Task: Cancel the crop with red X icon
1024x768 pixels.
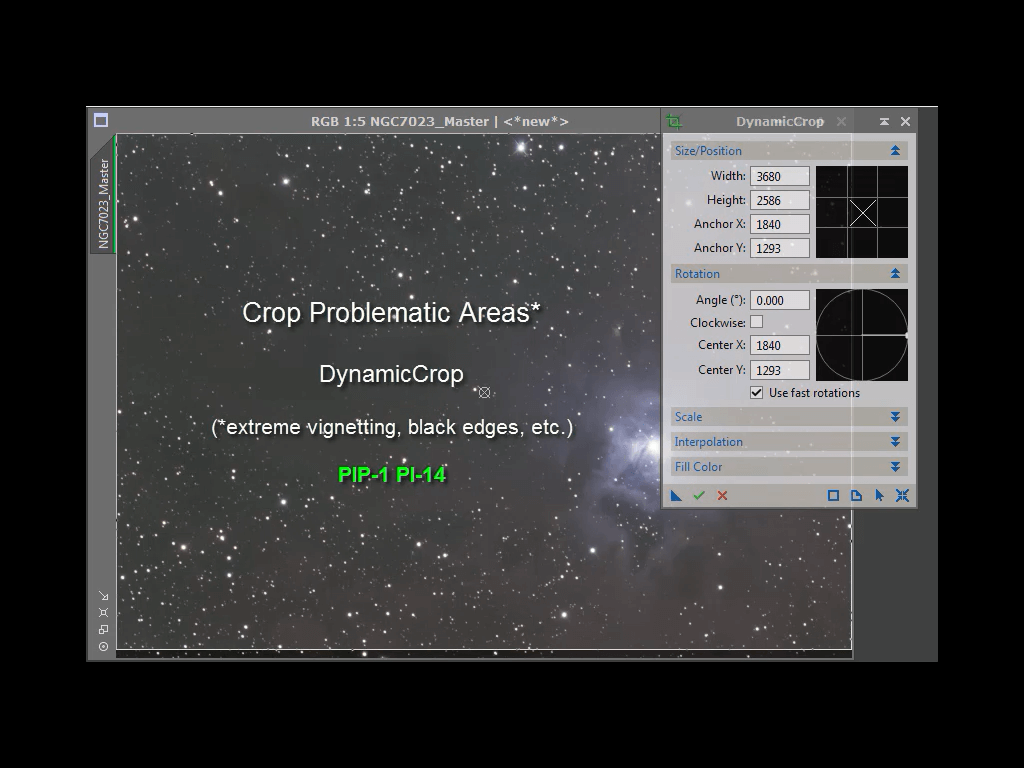Action: click(722, 495)
